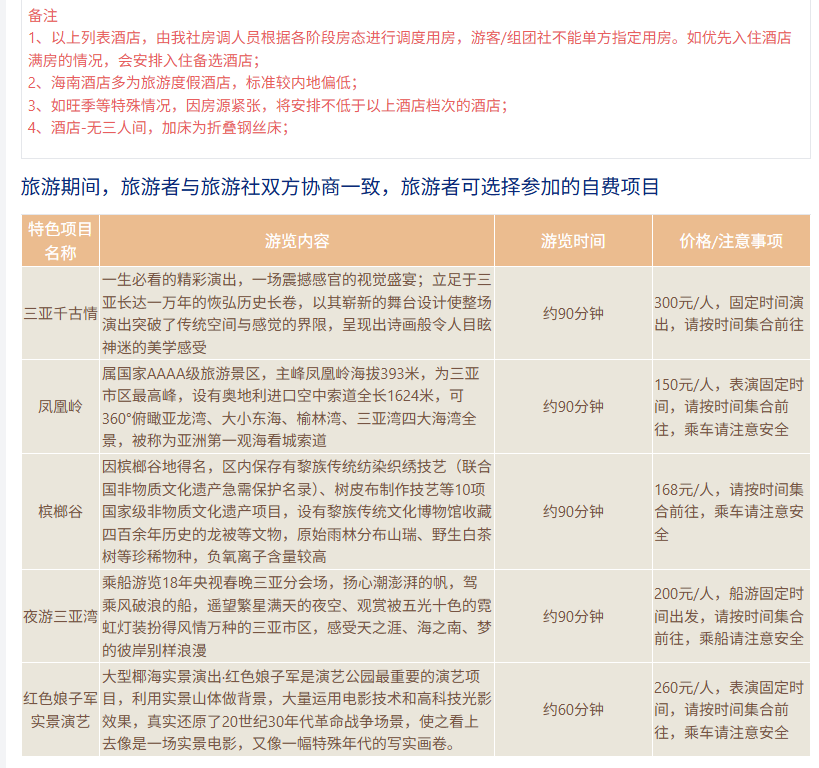Click the 特色项目名称 column header
Viewport: 819px width, 768px height.
pyautogui.click(x=60, y=240)
